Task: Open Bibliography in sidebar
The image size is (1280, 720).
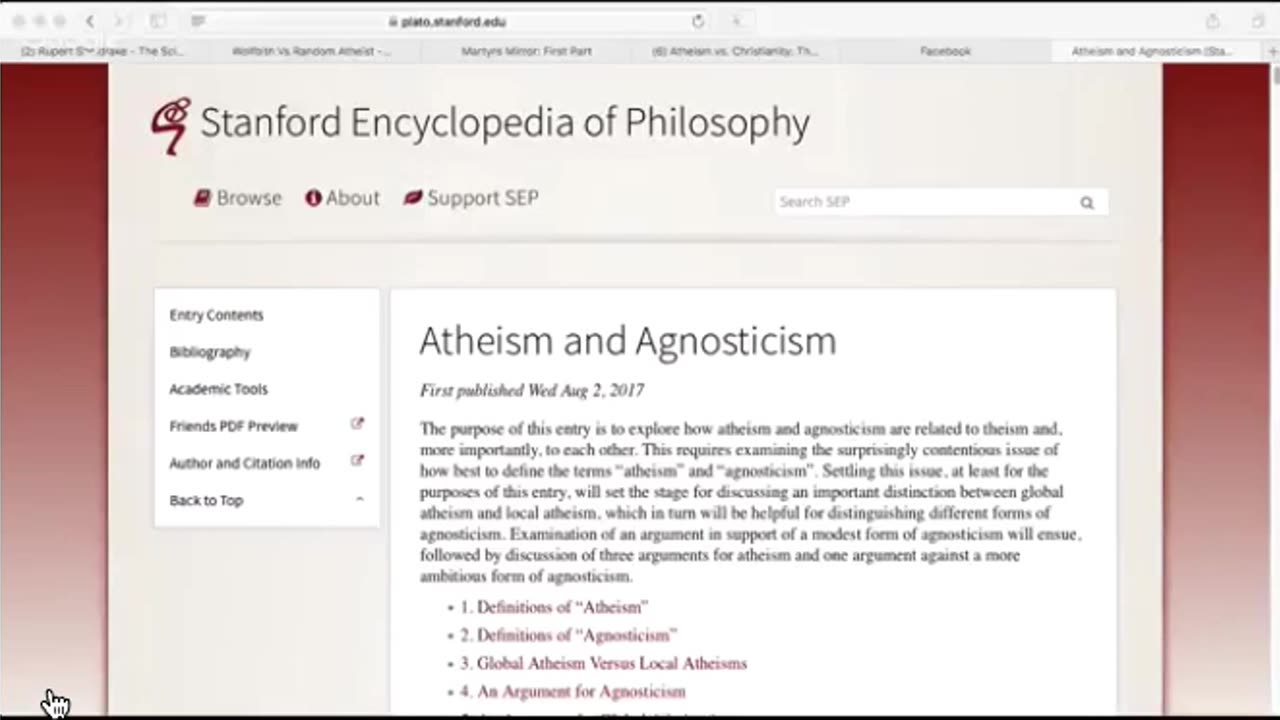Action: [x=210, y=352]
